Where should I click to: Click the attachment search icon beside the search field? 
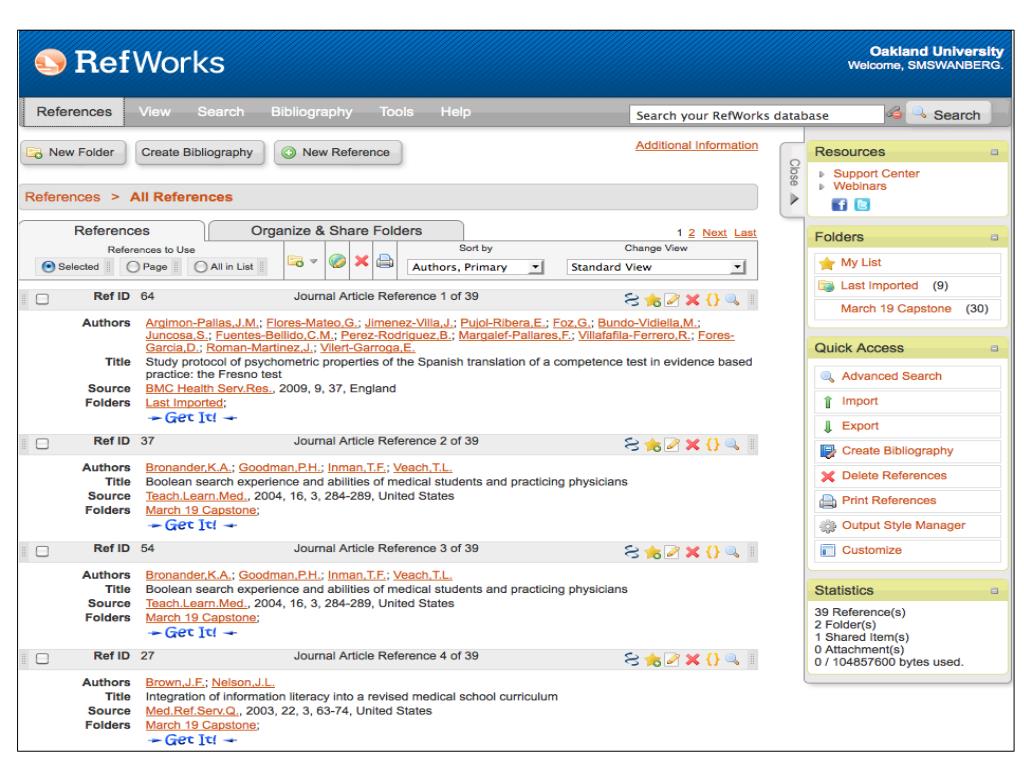pyautogui.click(x=894, y=113)
